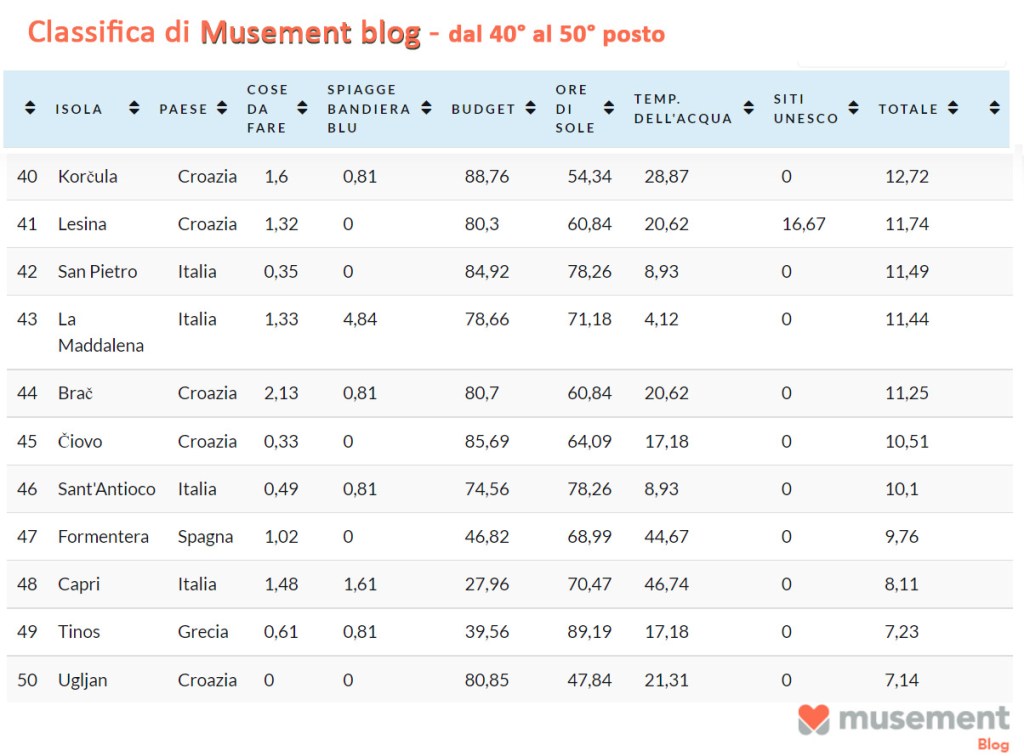Select the La Maddalena island cell
The width and height of the screenshot is (1024, 756).
(100, 332)
